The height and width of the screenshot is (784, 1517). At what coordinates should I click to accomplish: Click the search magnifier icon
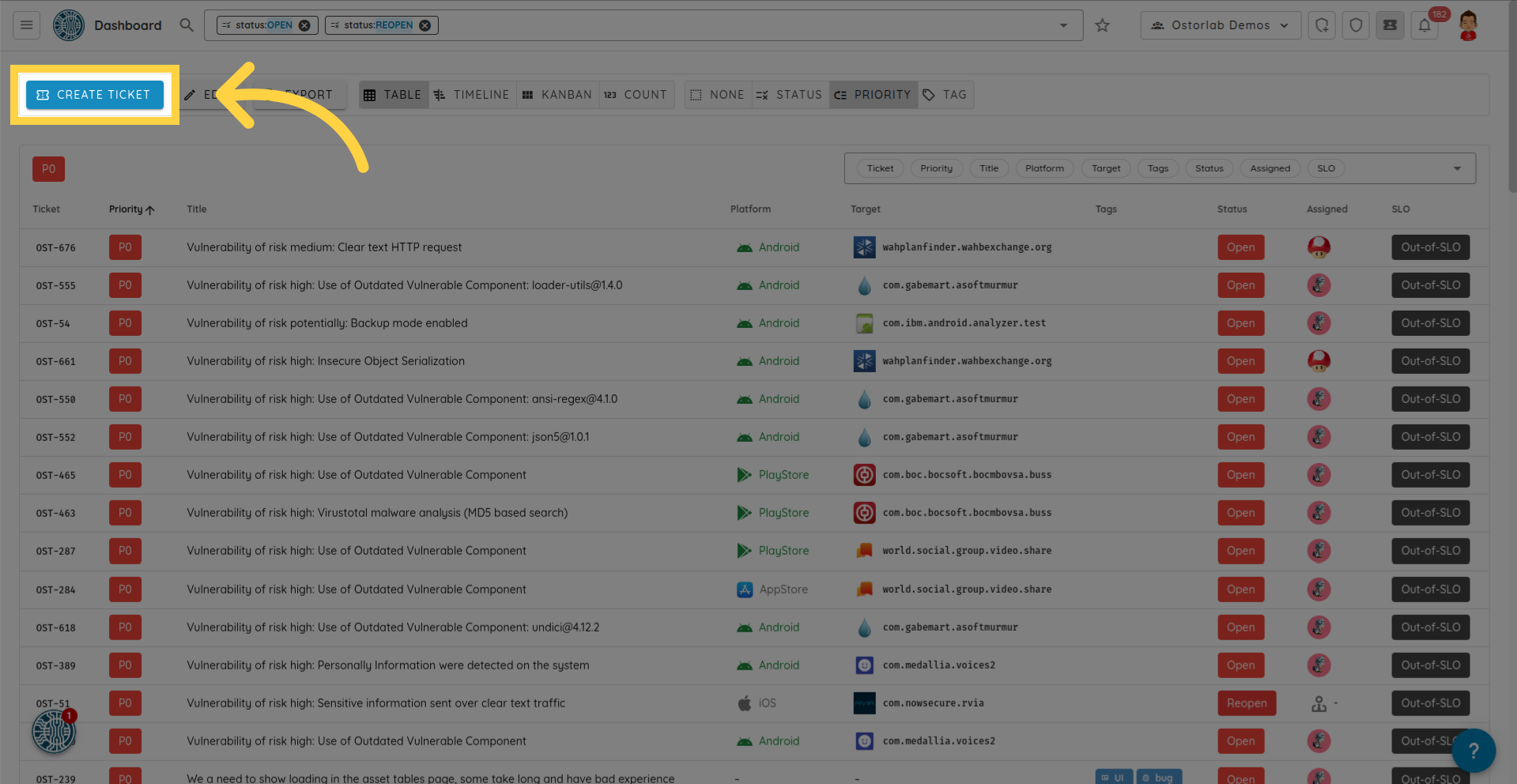(187, 25)
